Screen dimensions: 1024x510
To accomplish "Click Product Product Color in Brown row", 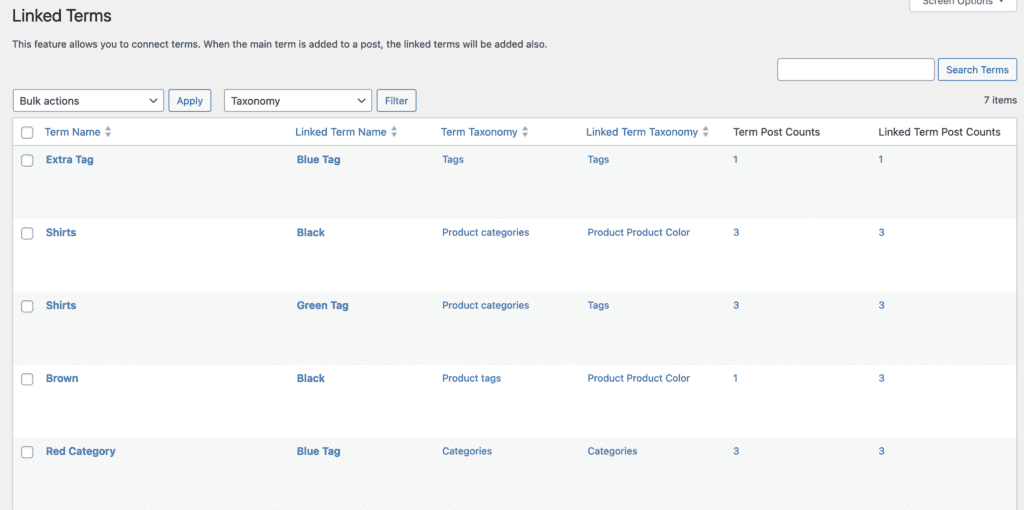I will pyautogui.click(x=639, y=378).
